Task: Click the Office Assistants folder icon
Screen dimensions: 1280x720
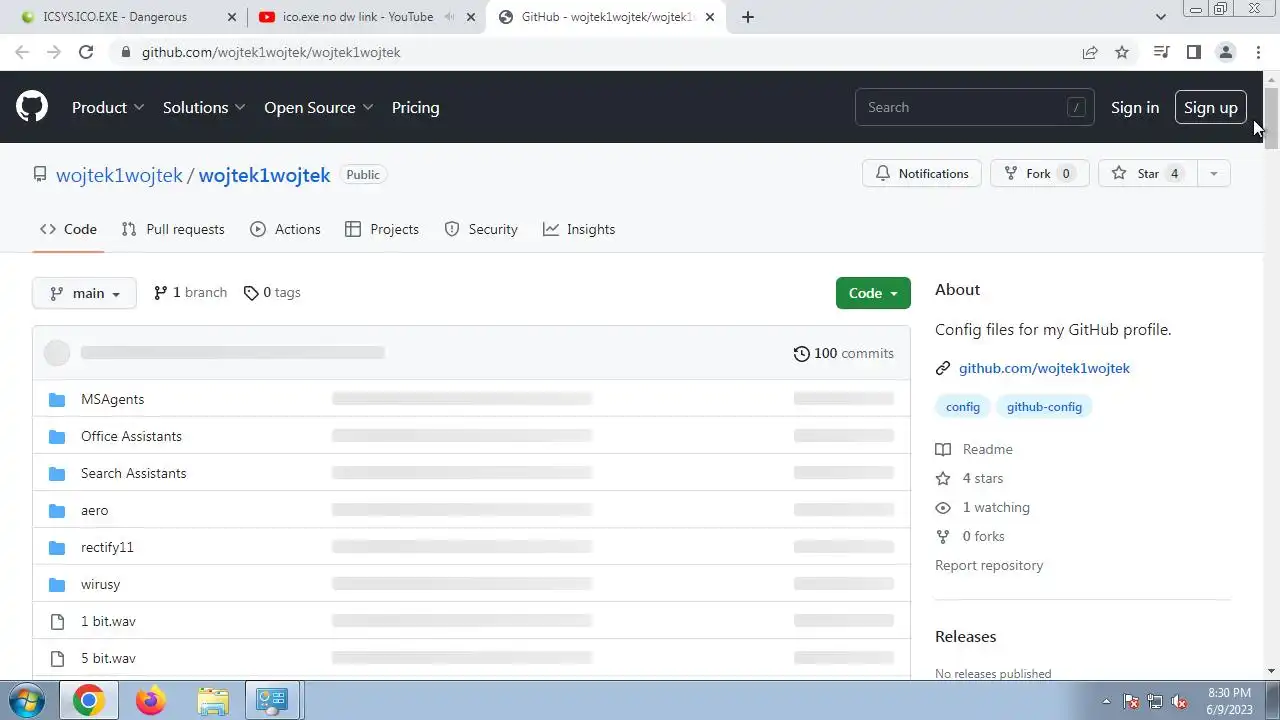Action: point(57,436)
